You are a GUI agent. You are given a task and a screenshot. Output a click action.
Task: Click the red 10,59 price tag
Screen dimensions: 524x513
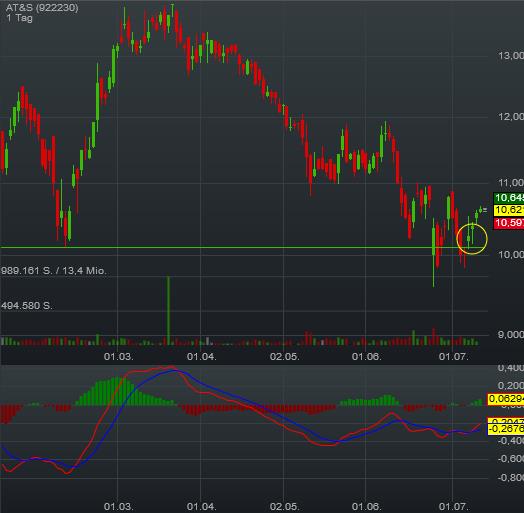509,223
